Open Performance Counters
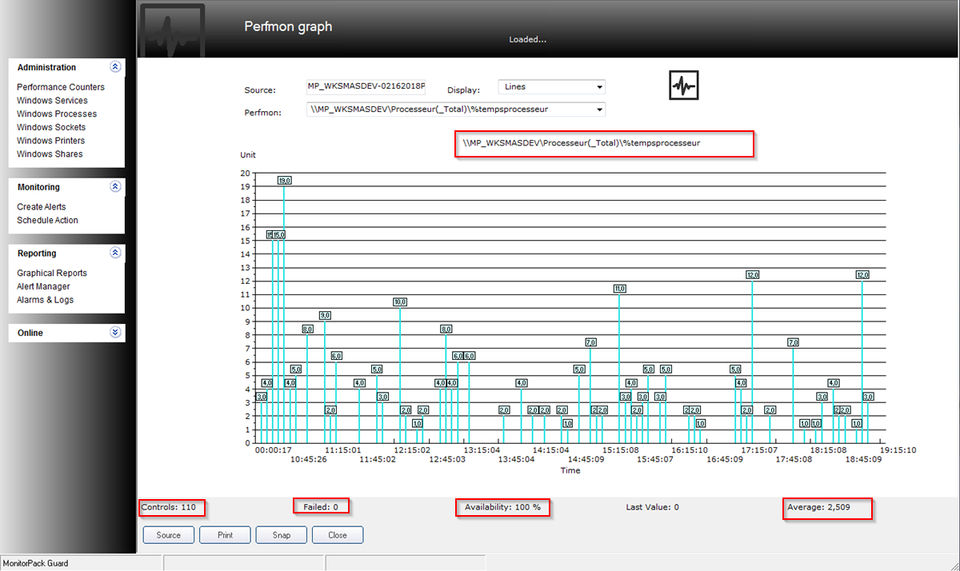Viewport: 960px width, 571px height. click(61, 87)
